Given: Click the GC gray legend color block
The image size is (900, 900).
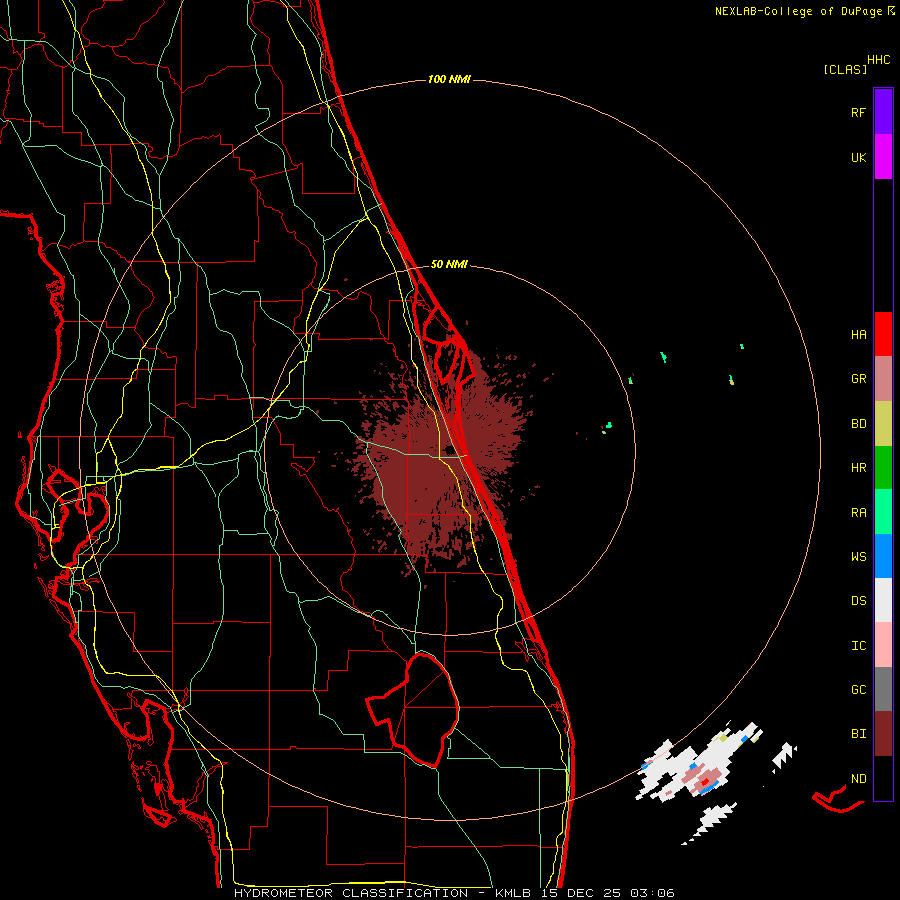Looking at the screenshot, I should [883, 689].
